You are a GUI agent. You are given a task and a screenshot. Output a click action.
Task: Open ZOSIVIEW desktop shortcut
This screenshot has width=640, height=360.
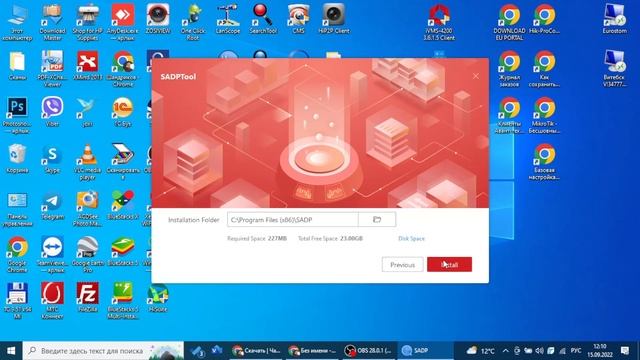(x=158, y=19)
